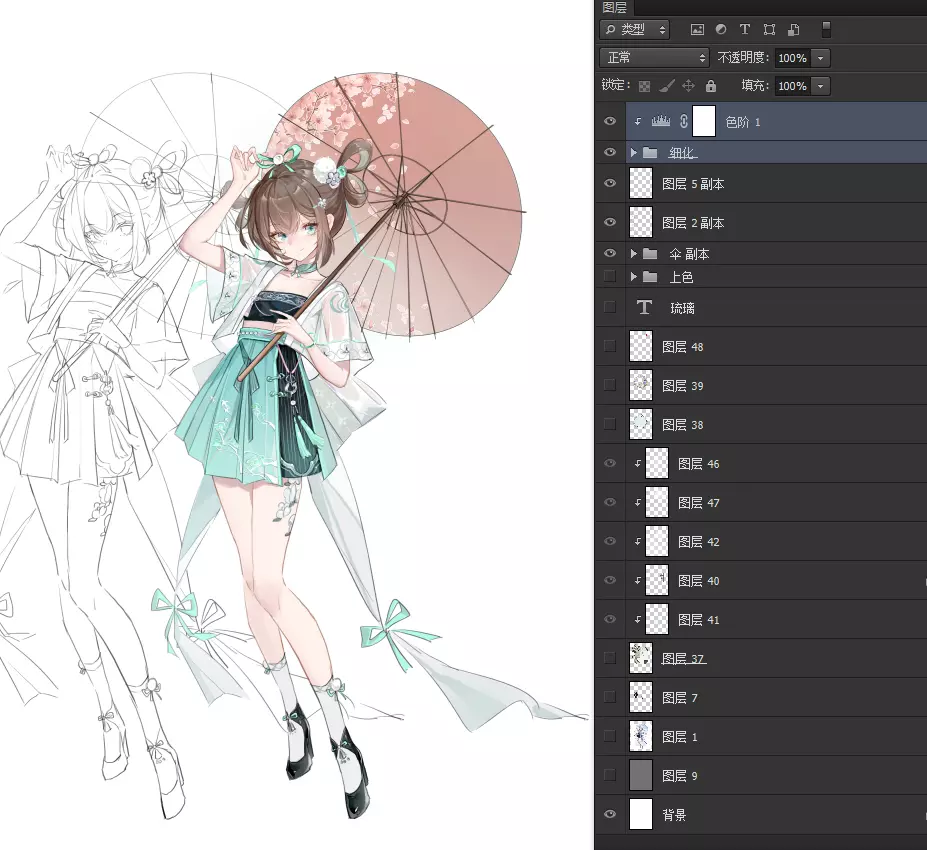927x850 pixels.
Task: Show layer 图层 9
Action: [x=610, y=776]
